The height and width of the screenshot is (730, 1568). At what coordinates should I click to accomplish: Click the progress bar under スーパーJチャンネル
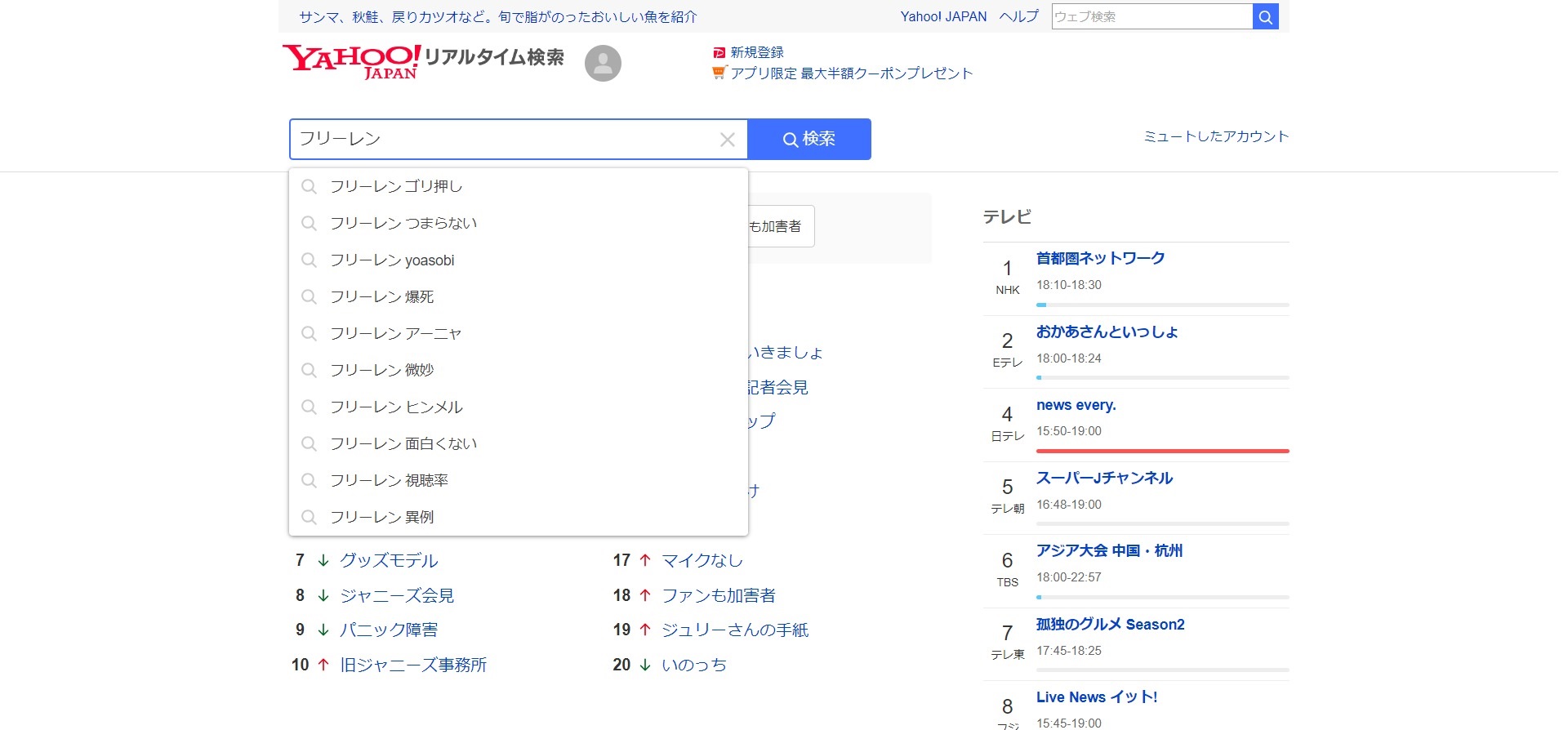1163,523
